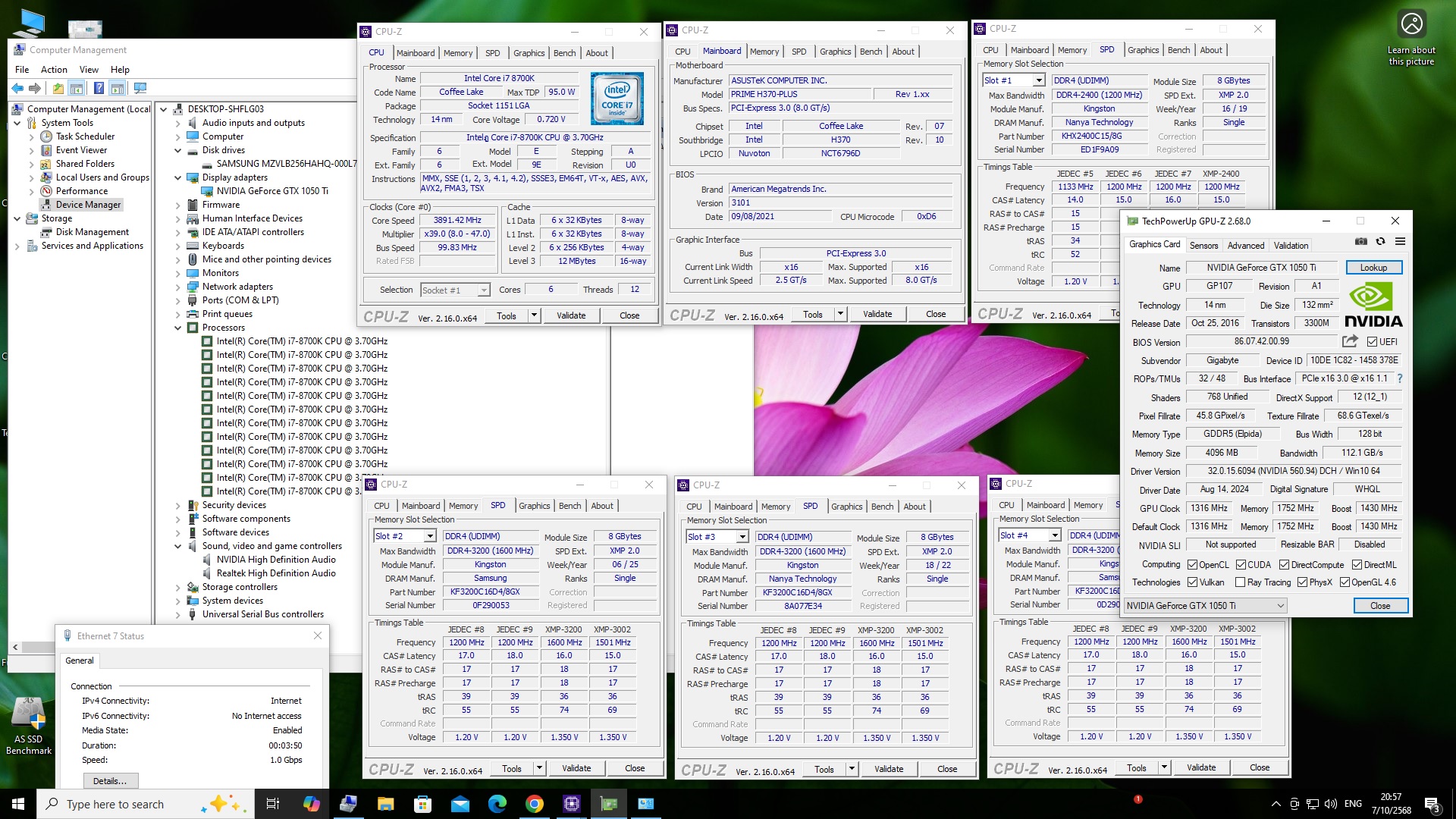Open the Action menu in Computer Management
The width and height of the screenshot is (1456, 819).
click(54, 69)
